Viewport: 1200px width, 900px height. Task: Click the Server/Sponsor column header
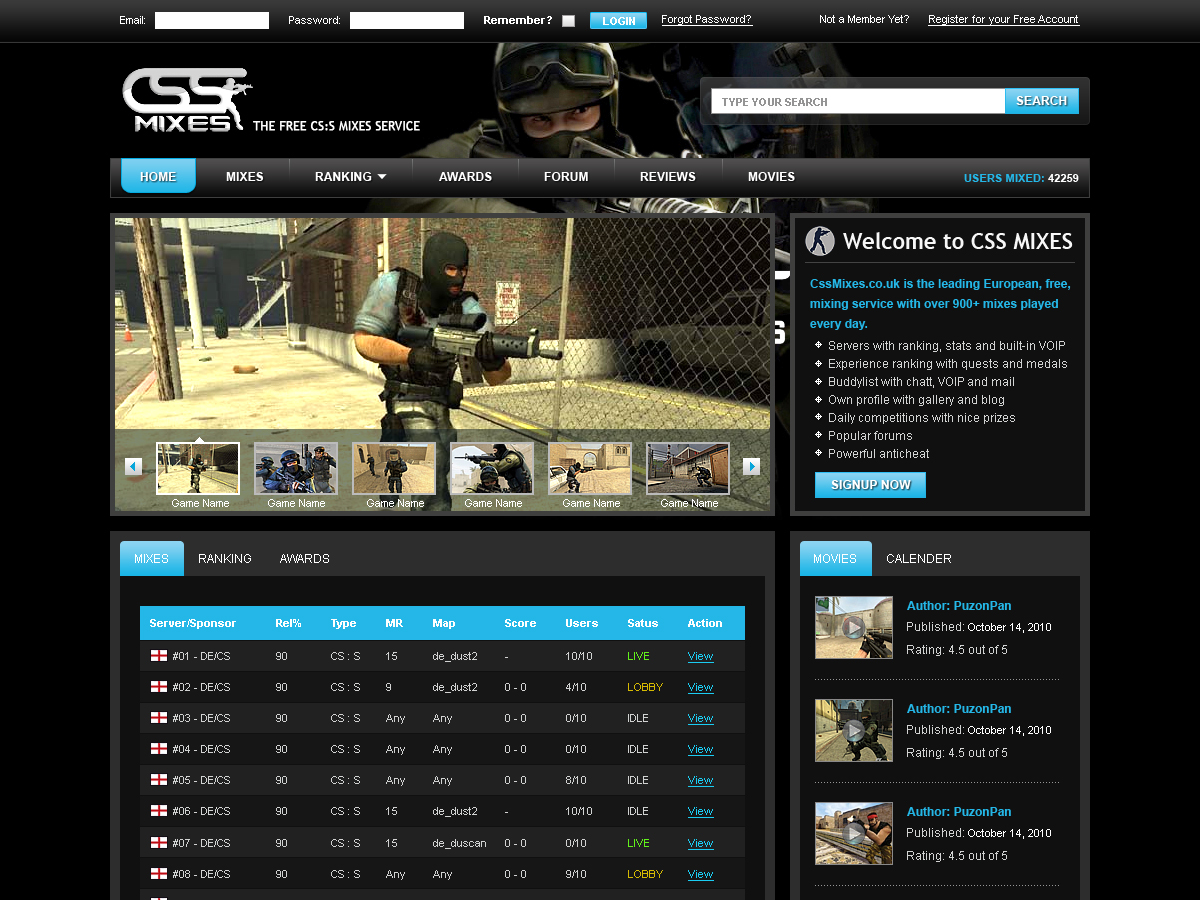tap(193, 623)
